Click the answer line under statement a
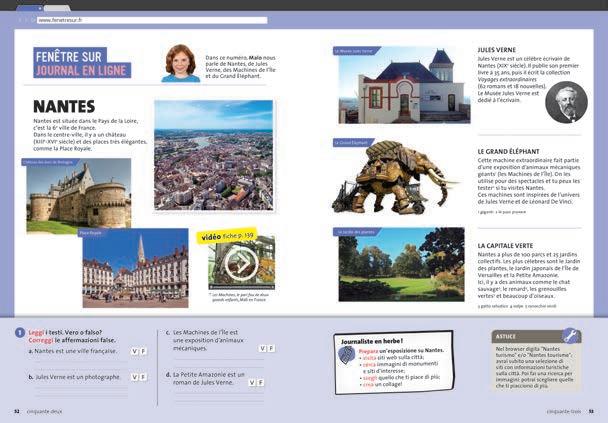Viewport: 608px width, 423px height. (x=82, y=363)
